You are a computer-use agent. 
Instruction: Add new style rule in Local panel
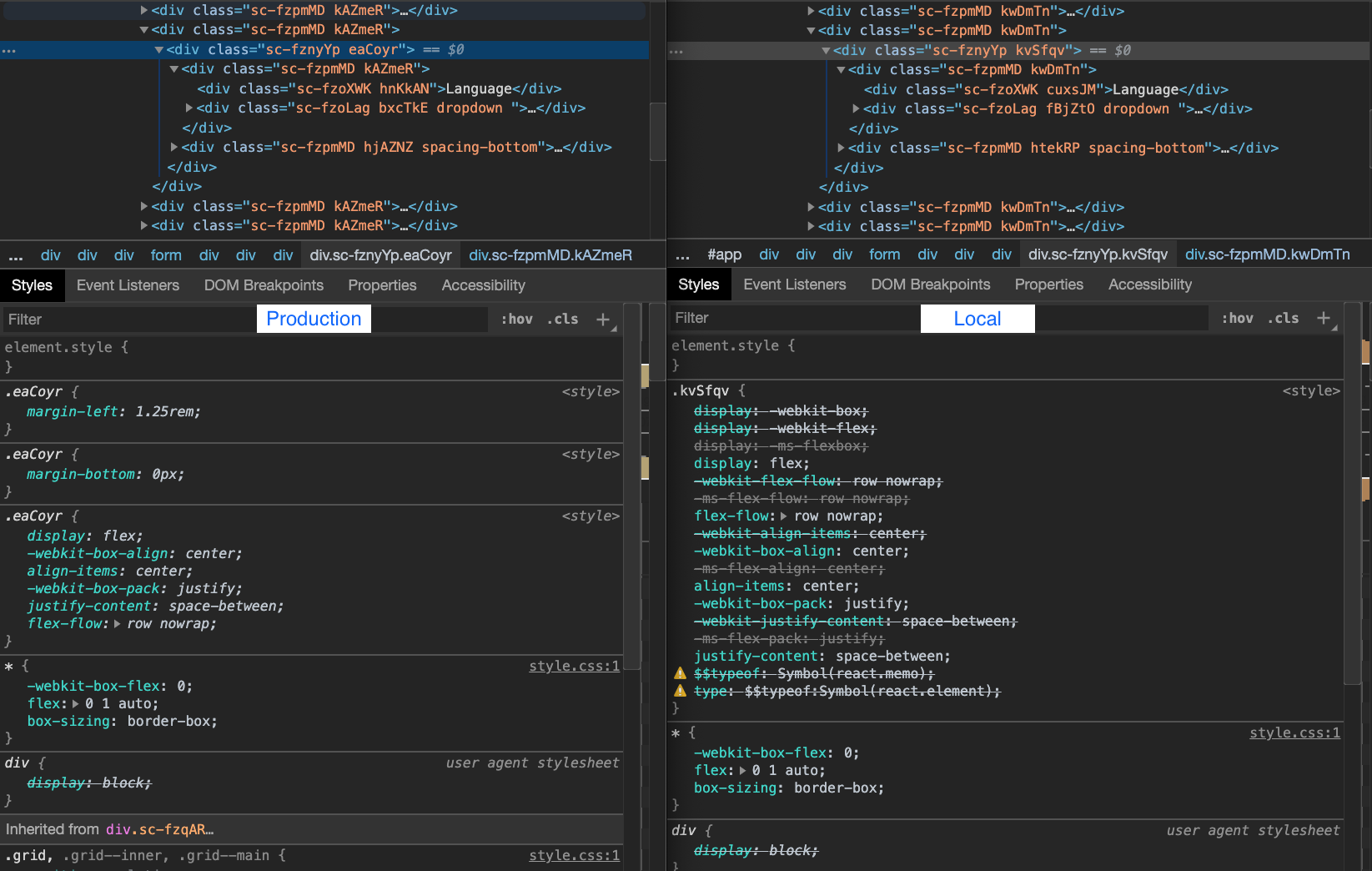click(1324, 318)
